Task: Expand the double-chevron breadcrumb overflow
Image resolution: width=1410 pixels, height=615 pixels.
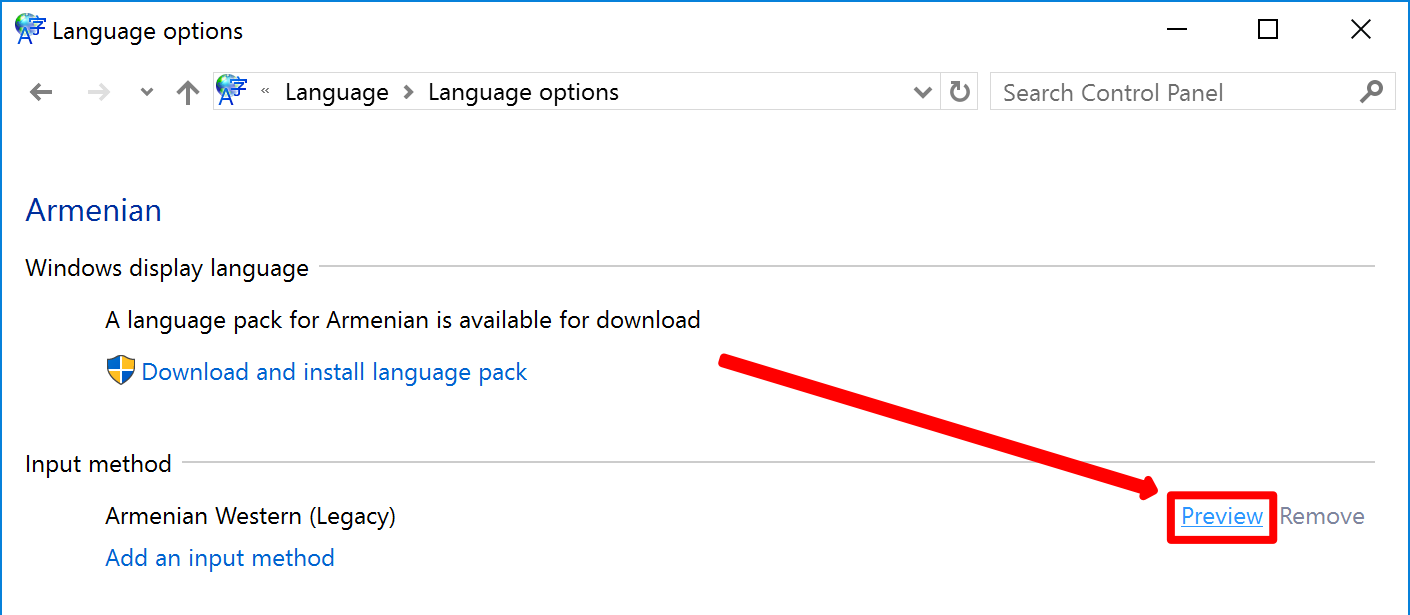Action: [265, 92]
